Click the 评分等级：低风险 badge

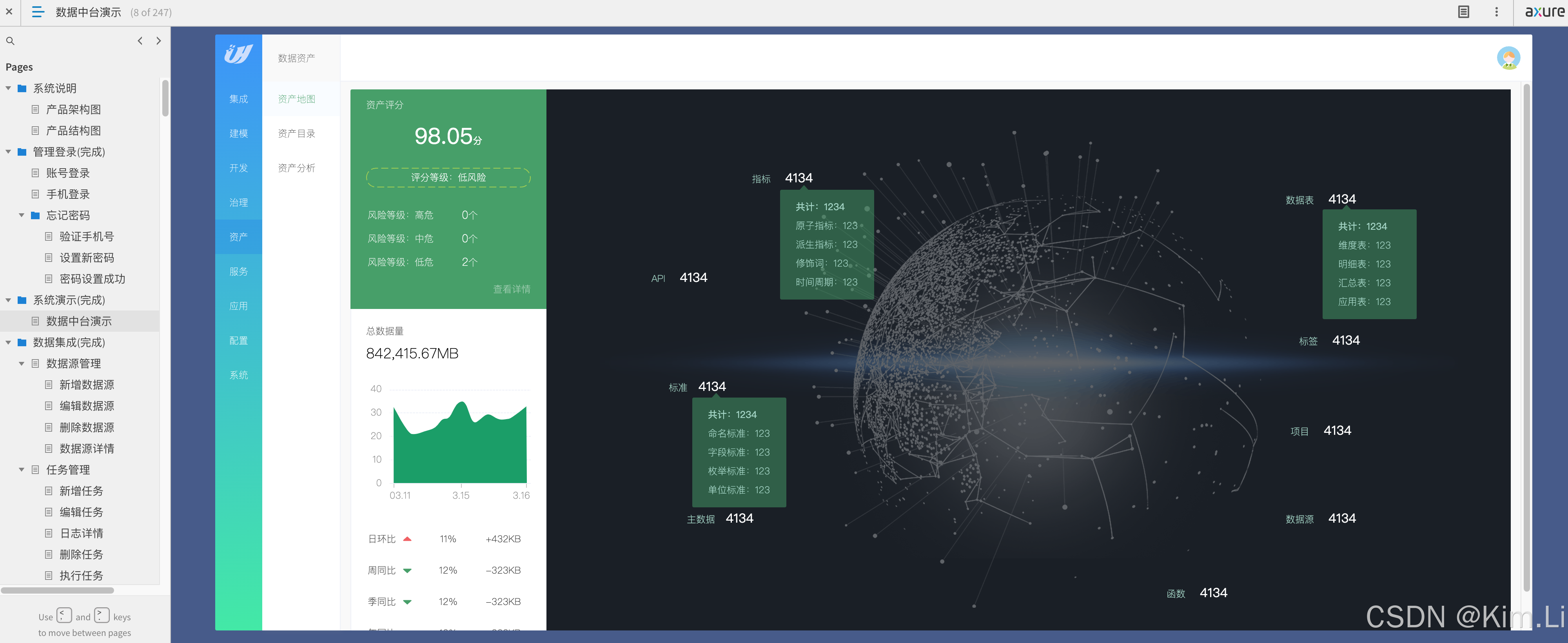(x=448, y=177)
